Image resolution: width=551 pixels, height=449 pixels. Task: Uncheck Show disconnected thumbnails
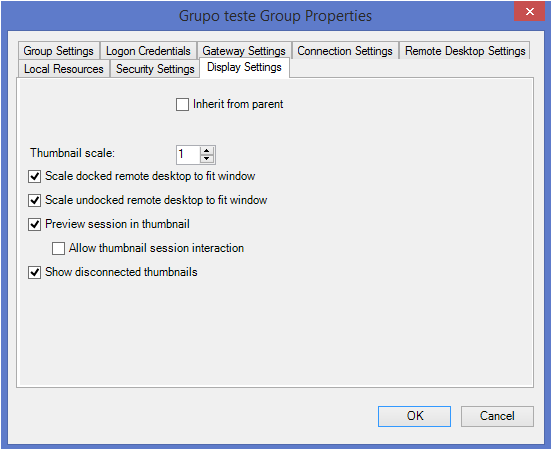(34, 272)
